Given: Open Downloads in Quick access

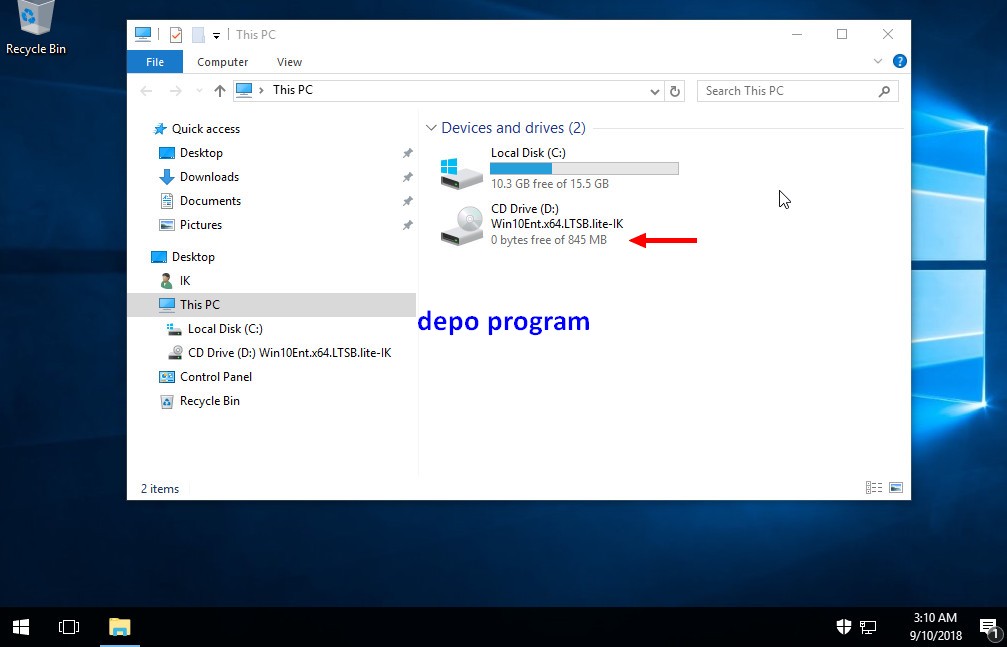Looking at the screenshot, I should (x=198, y=177).
